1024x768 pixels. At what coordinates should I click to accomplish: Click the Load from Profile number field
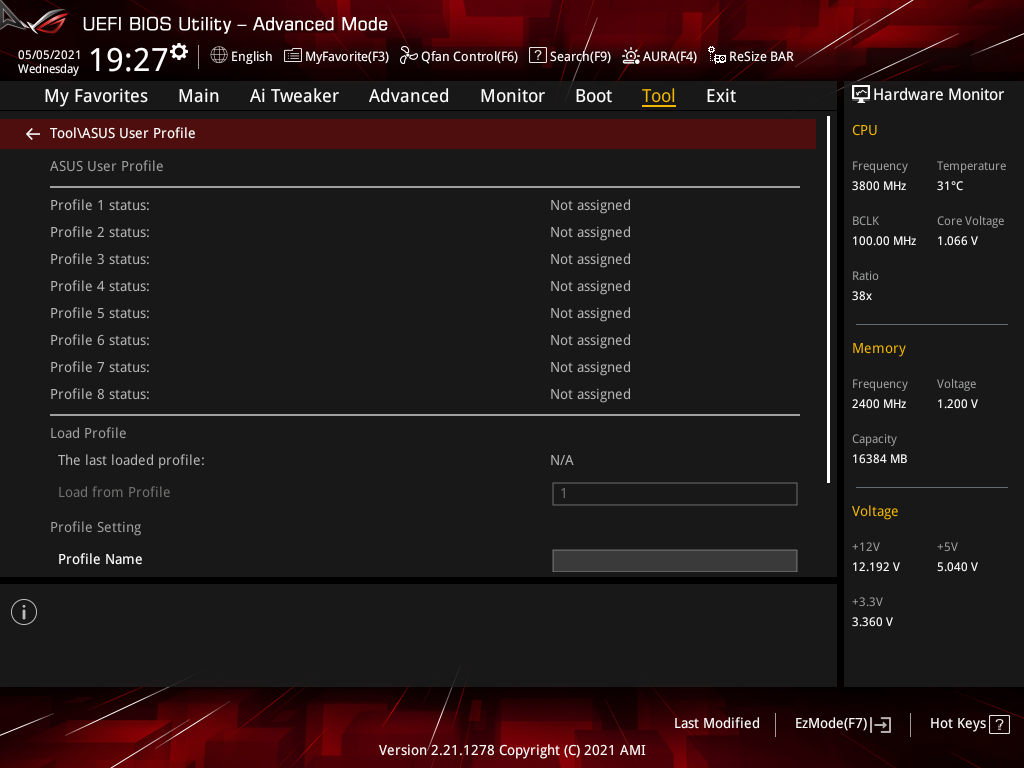coord(675,494)
